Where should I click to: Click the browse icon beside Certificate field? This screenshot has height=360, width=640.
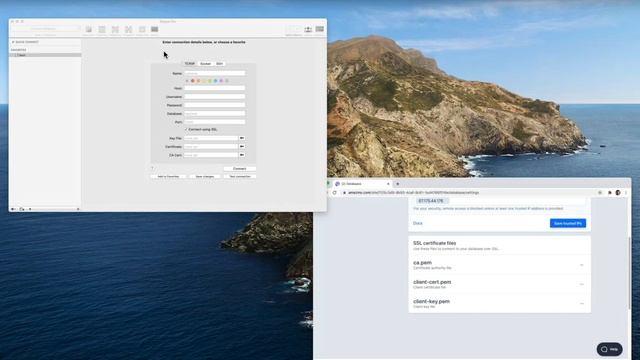[242, 147]
